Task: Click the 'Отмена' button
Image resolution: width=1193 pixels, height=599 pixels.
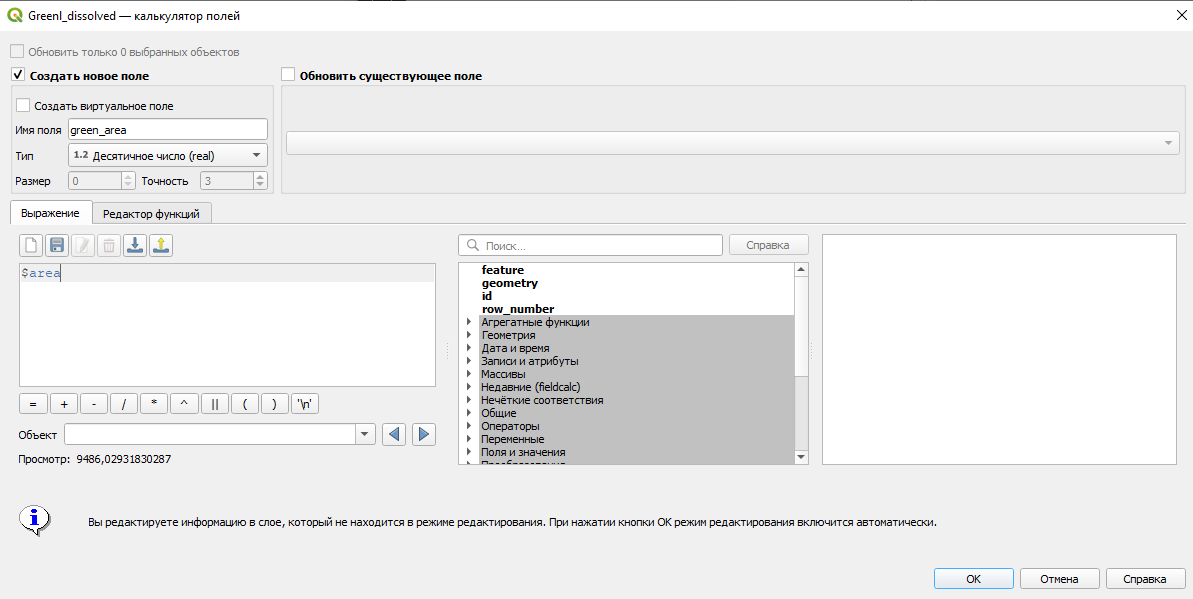Action: pyautogui.click(x=1059, y=579)
